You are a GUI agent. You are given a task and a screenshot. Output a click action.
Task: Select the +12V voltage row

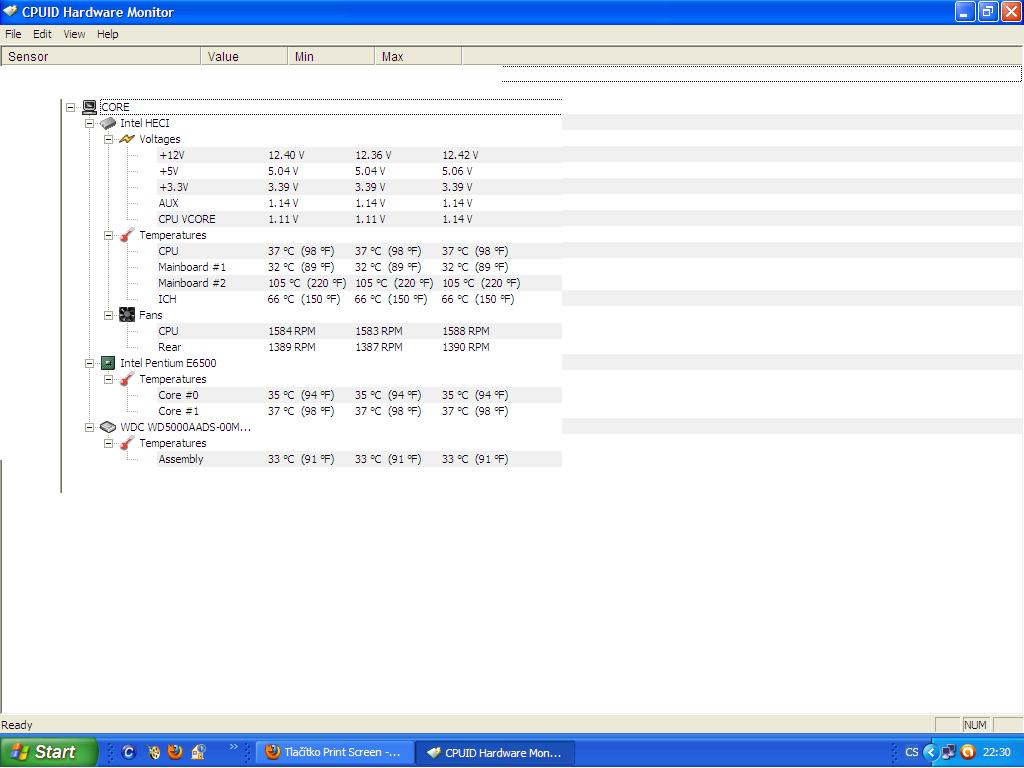pos(359,155)
